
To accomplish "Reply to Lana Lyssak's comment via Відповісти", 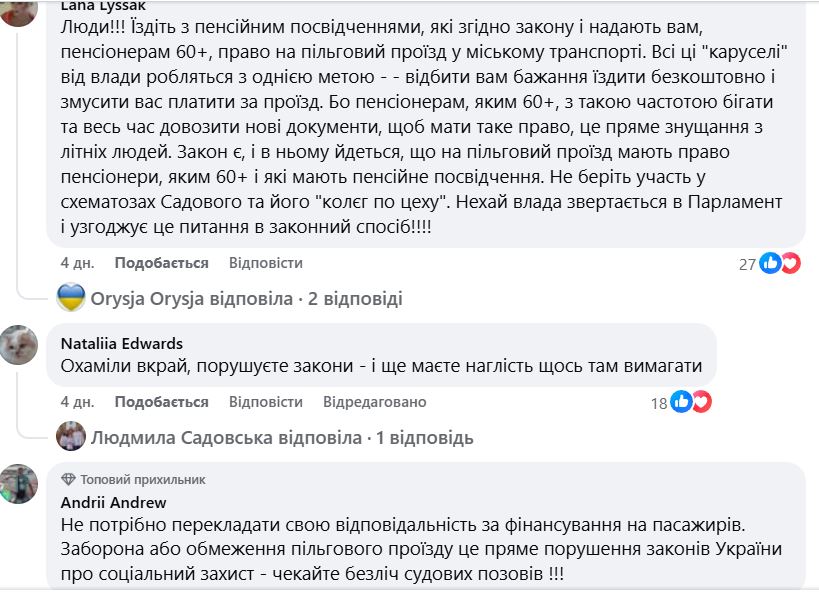I will pos(265,263).
